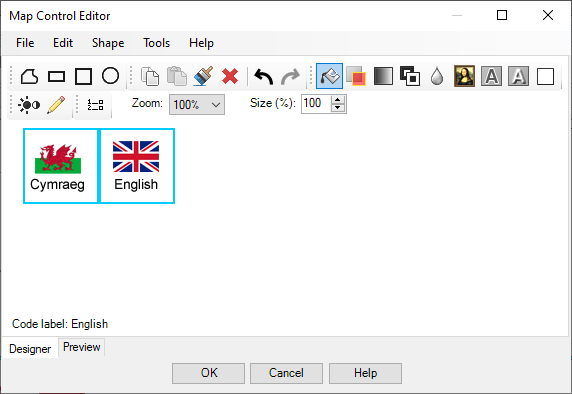The image size is (572, 394).
Task: Select the circle shape tool
Action: (x=110, y=76)
